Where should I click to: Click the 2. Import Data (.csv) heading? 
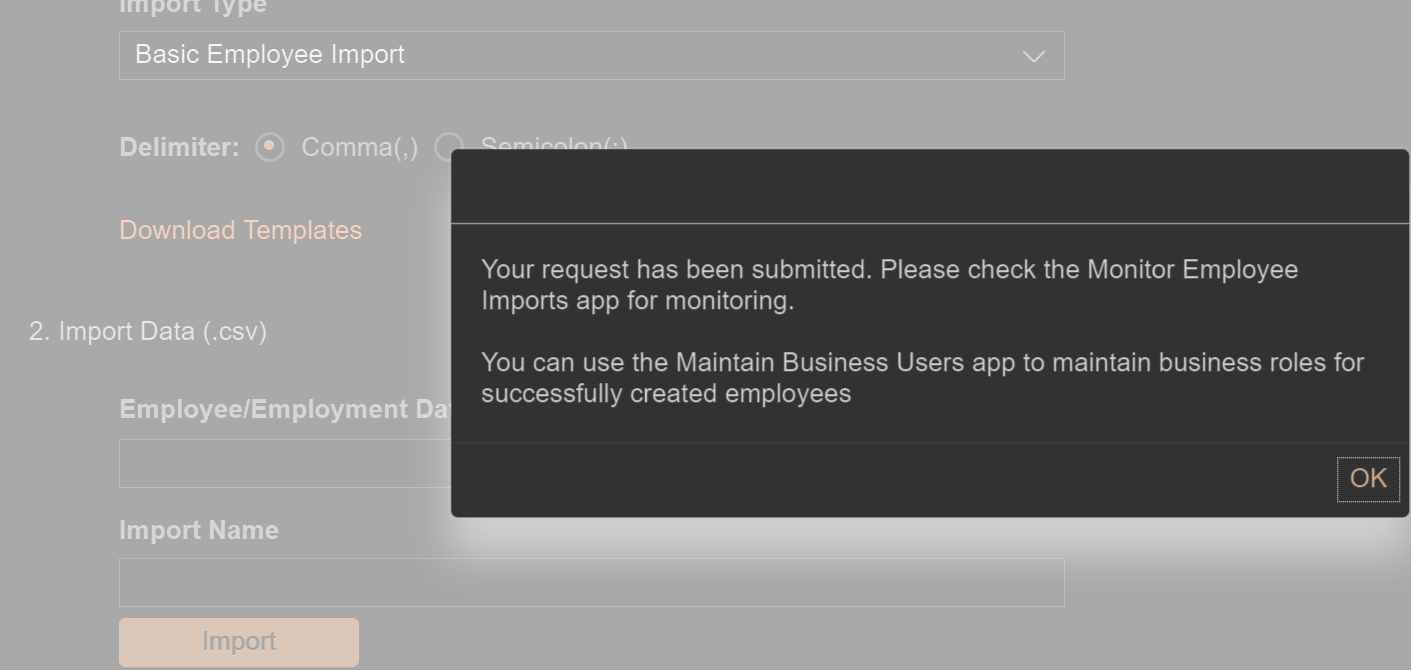[x=148, y=331]
